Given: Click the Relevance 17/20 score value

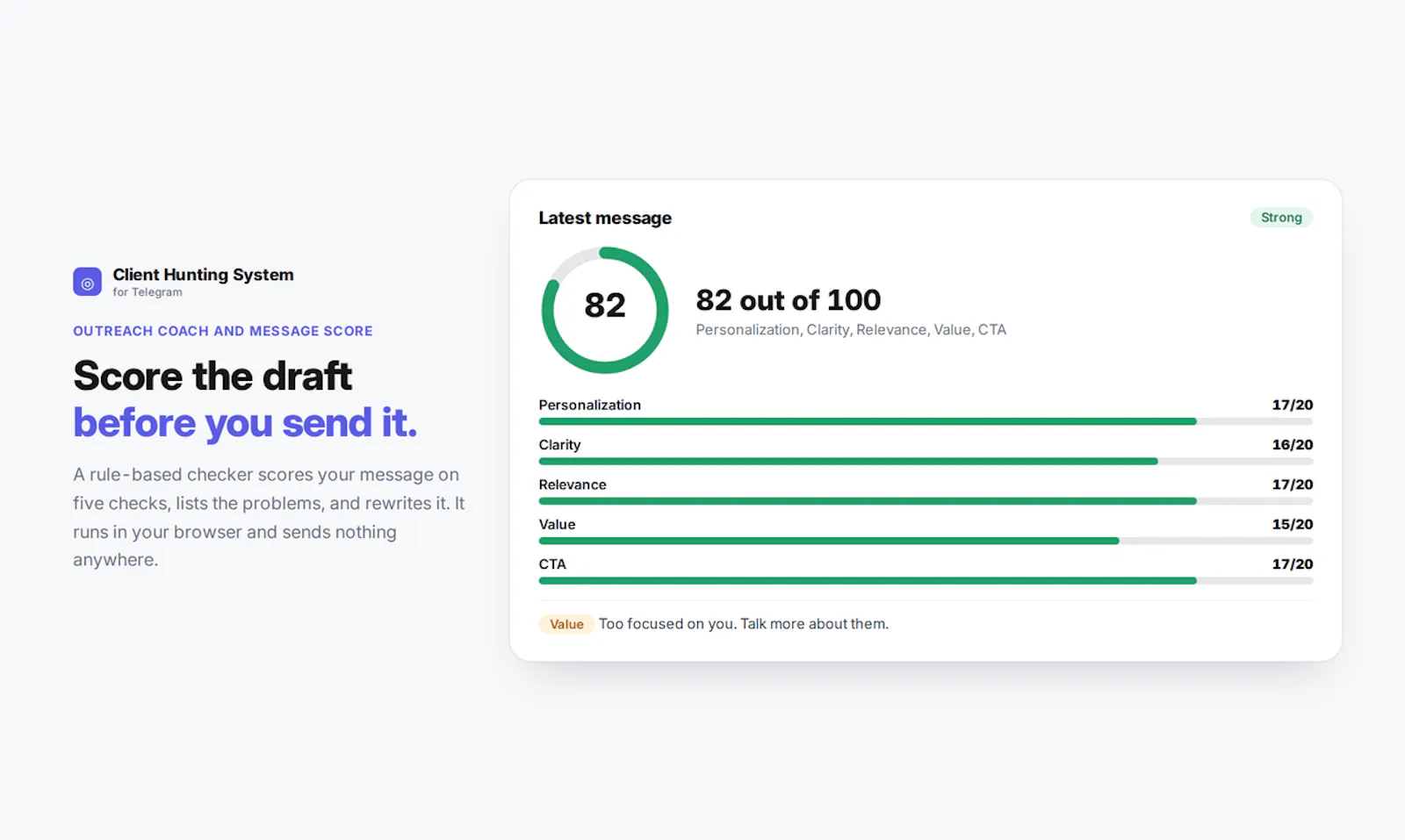Looking at the screenshot, I should pyautogui.click(x=1293, y=485).
